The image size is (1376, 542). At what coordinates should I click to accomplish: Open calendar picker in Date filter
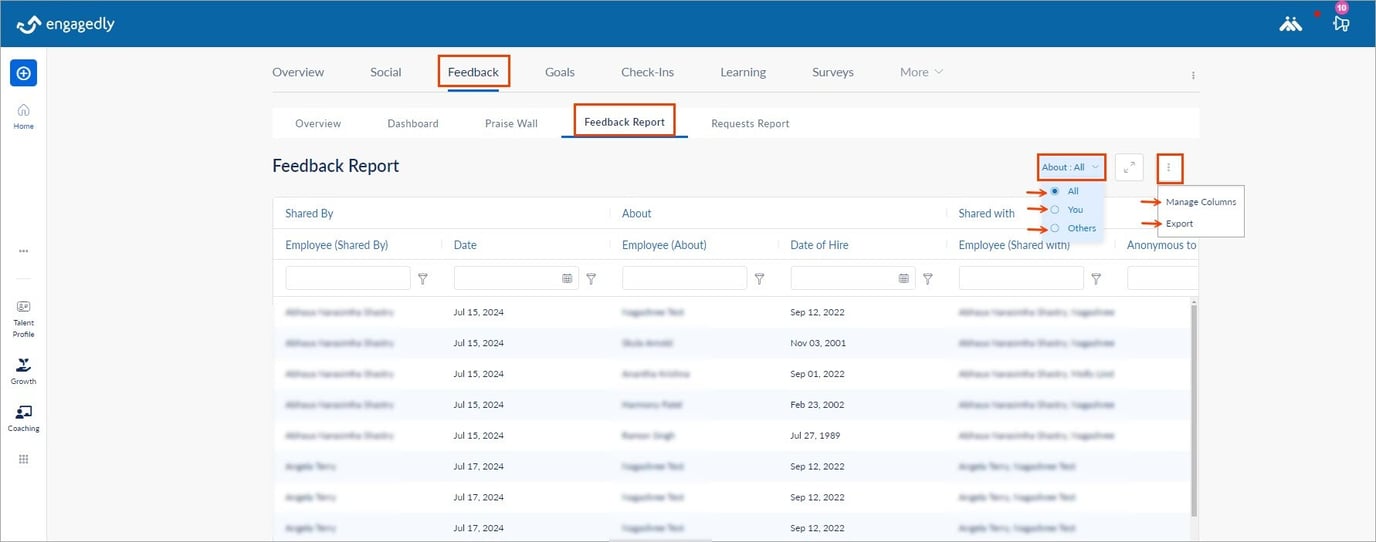tap(568, 279)
